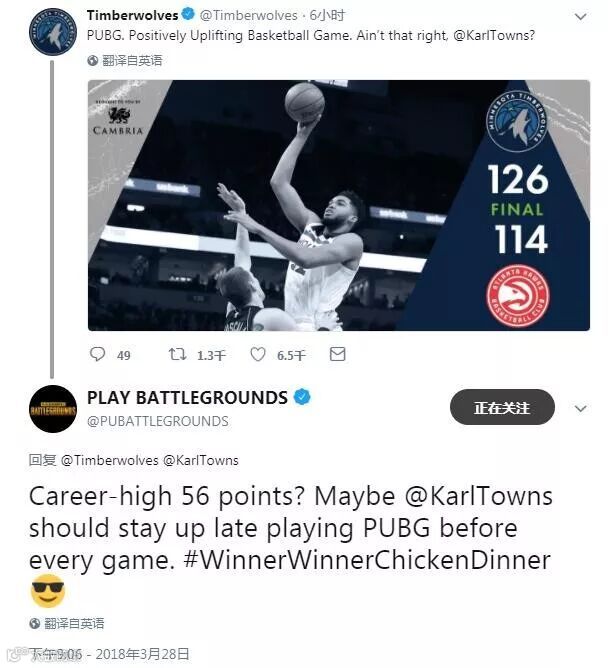Click the @PUBATTLEGROUNDS handle
608x668 pixels.
[x=158, y=421]
